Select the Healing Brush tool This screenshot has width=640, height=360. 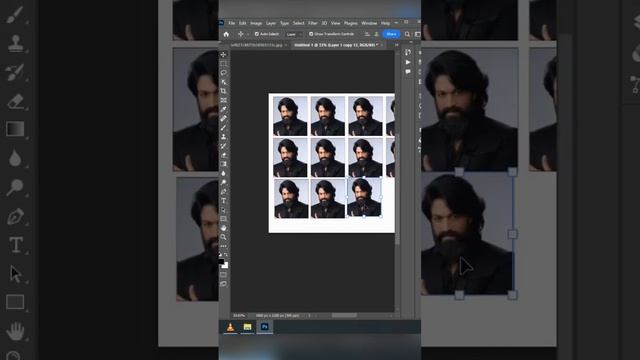click(223, 118)
